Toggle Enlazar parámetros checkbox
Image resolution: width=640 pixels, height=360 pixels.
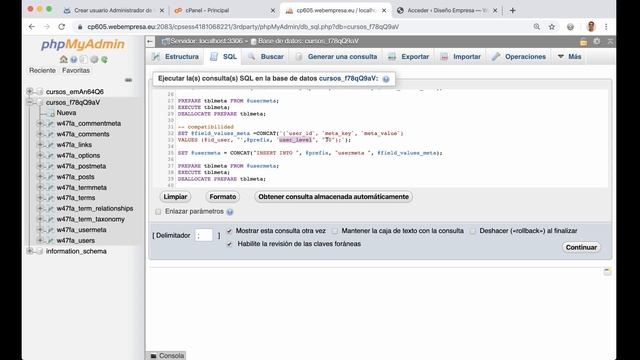tap(158, 212)
